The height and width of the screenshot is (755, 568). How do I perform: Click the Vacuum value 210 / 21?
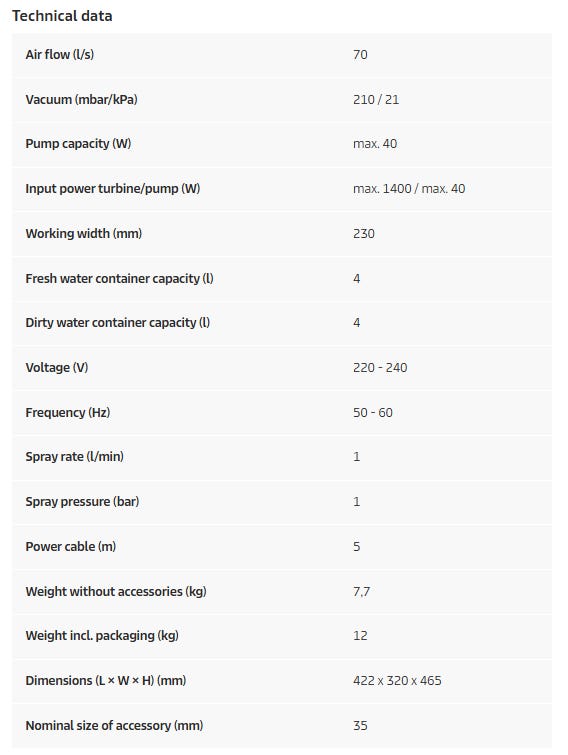pyautogui.click(x=376, y=99)
